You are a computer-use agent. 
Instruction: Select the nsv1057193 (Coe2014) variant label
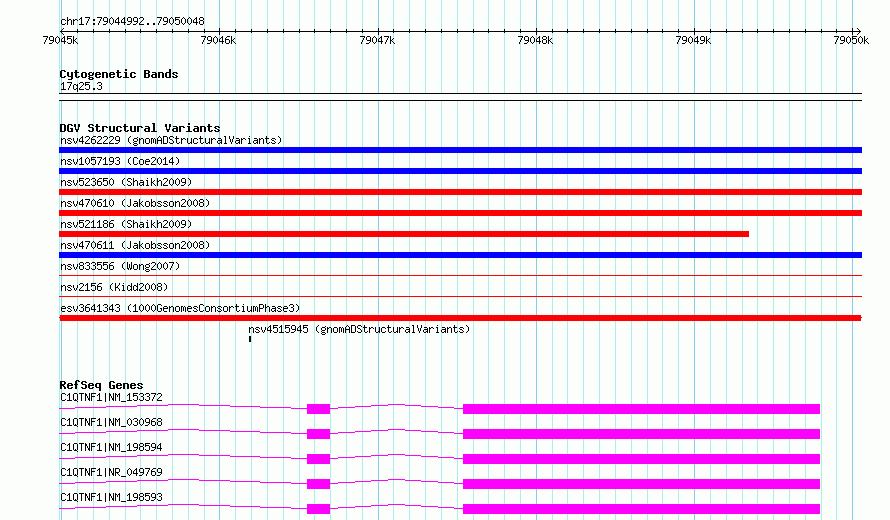[x=120, y=161]
